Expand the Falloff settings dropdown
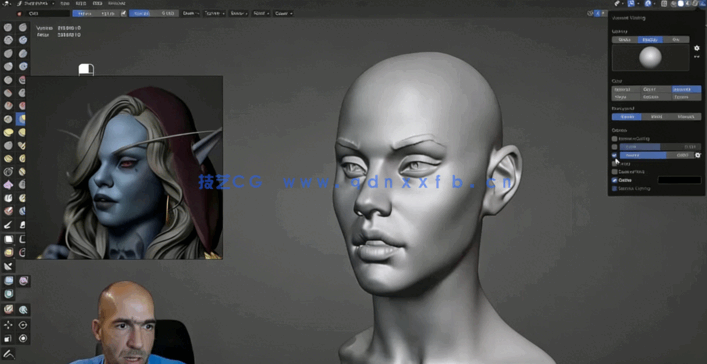Viewport: 707px width, 364px height. point(261,14)
